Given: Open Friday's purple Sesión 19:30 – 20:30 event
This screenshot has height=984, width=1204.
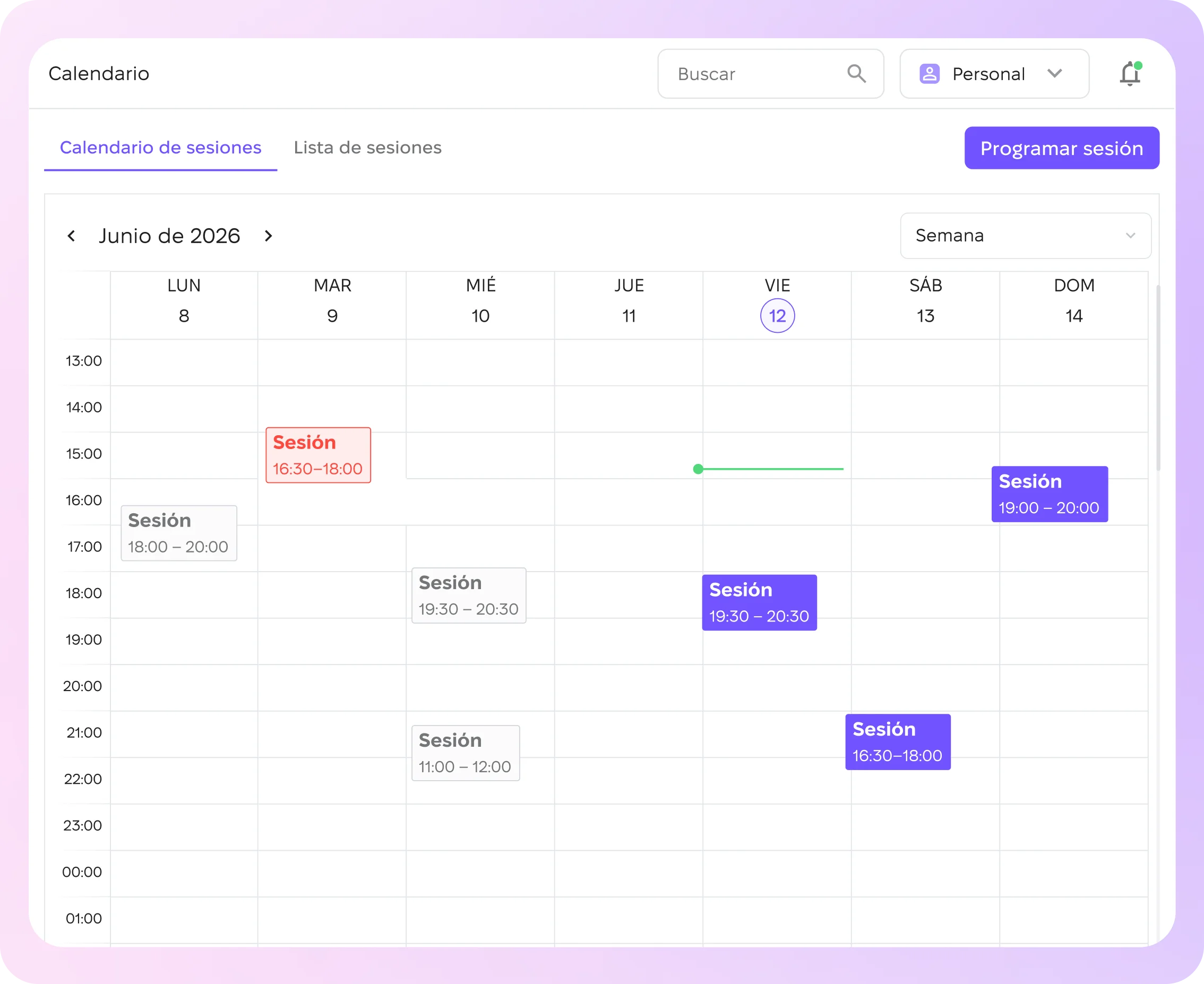Looking at the screenshot, I should 759,602.
